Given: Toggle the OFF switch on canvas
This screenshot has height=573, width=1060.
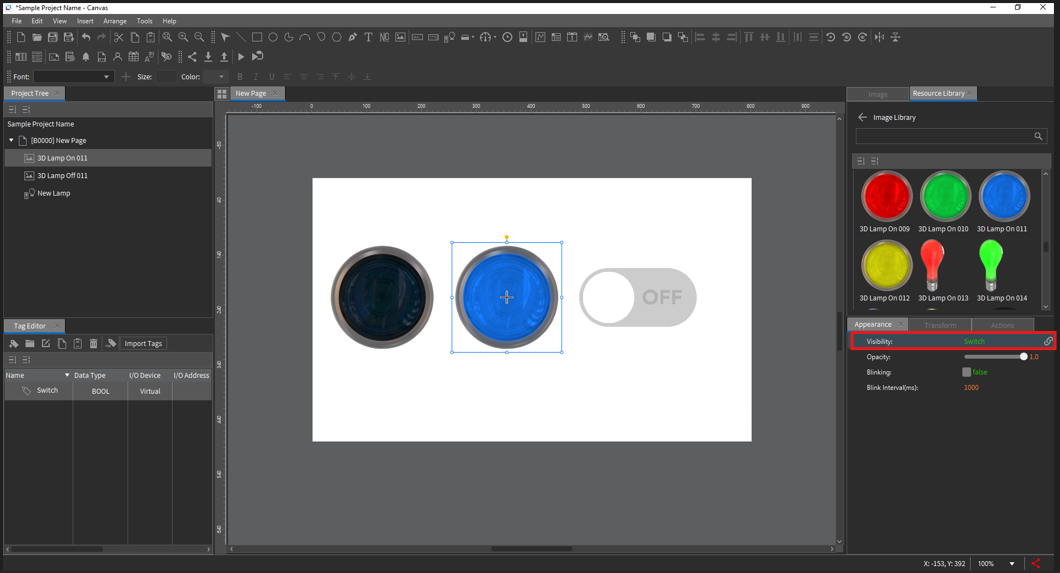Looking at the screenshot, I should (x=638, y=297).
